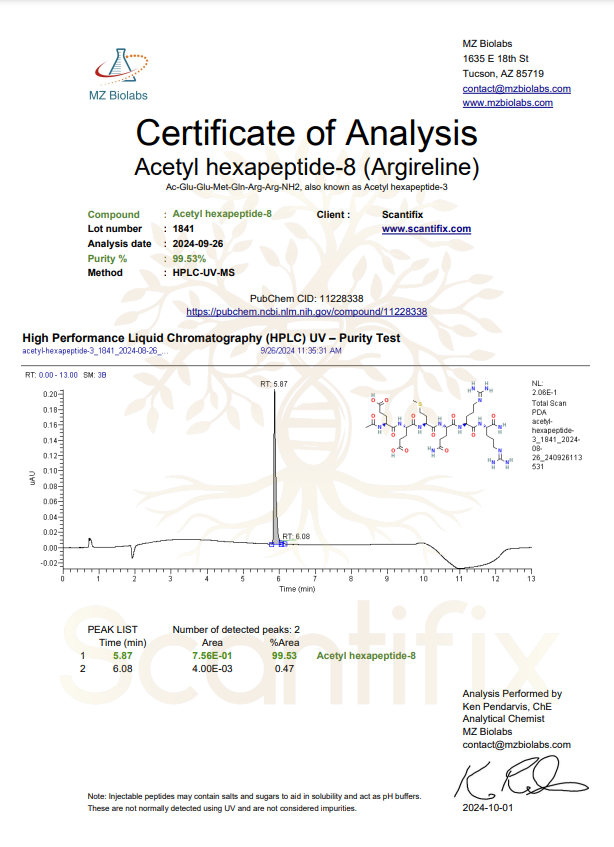This screenshot has height=847, width=614.
Task: Open the PubChem compound 11228338 URL
Action: [x=306, y=312]
